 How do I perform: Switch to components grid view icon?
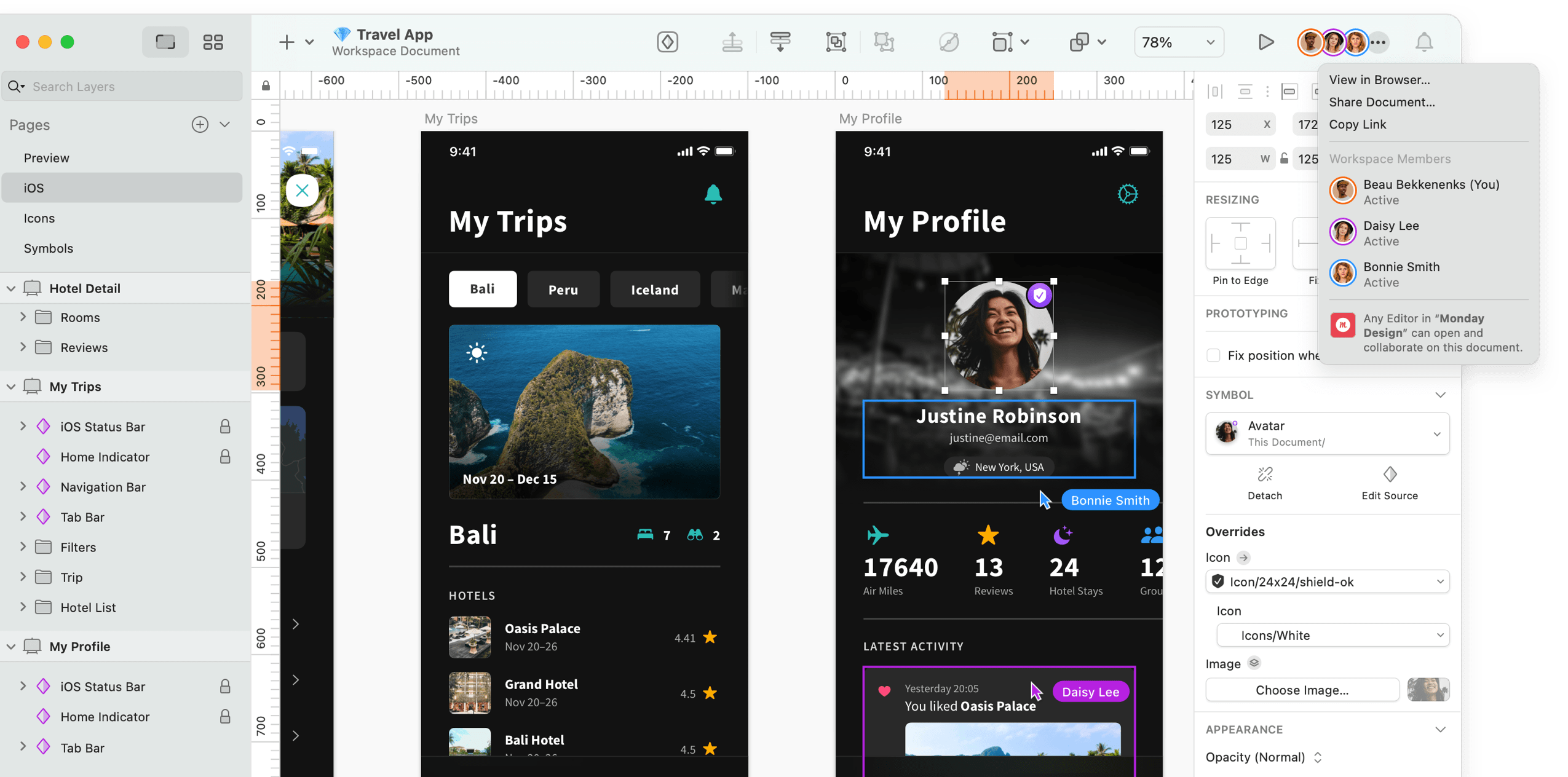click(213, 42)
